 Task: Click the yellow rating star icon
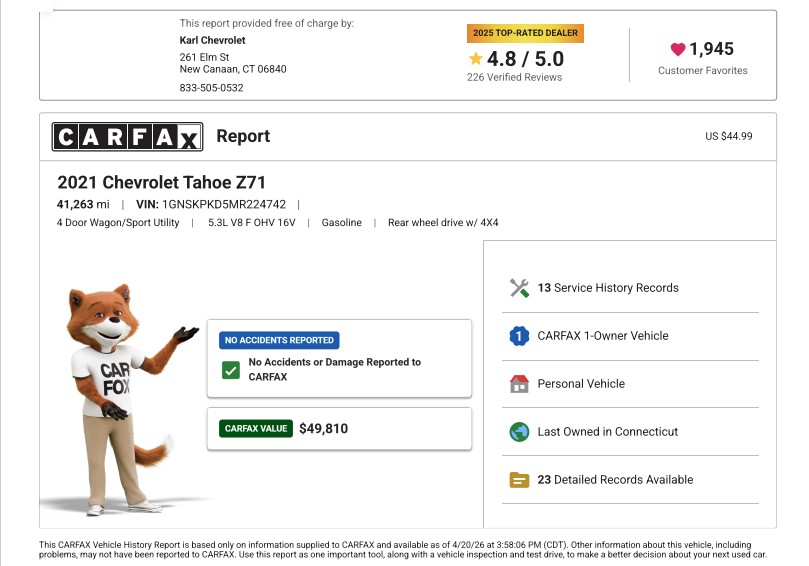[x=476, y=59]
